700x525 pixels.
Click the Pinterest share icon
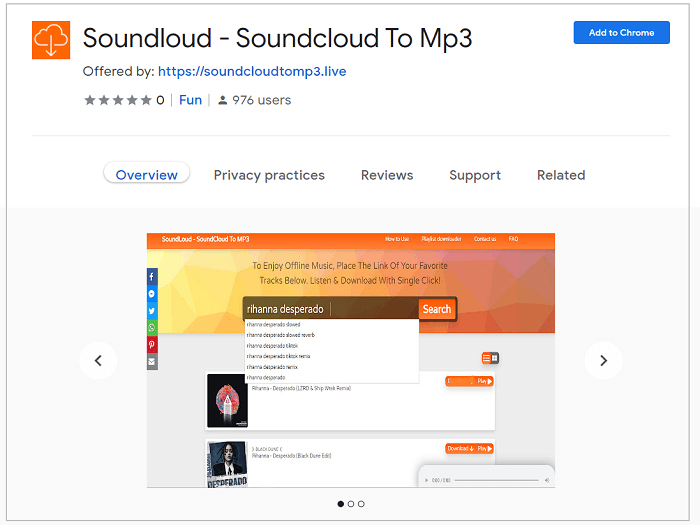pyautogui.click(x=152, y=345)
